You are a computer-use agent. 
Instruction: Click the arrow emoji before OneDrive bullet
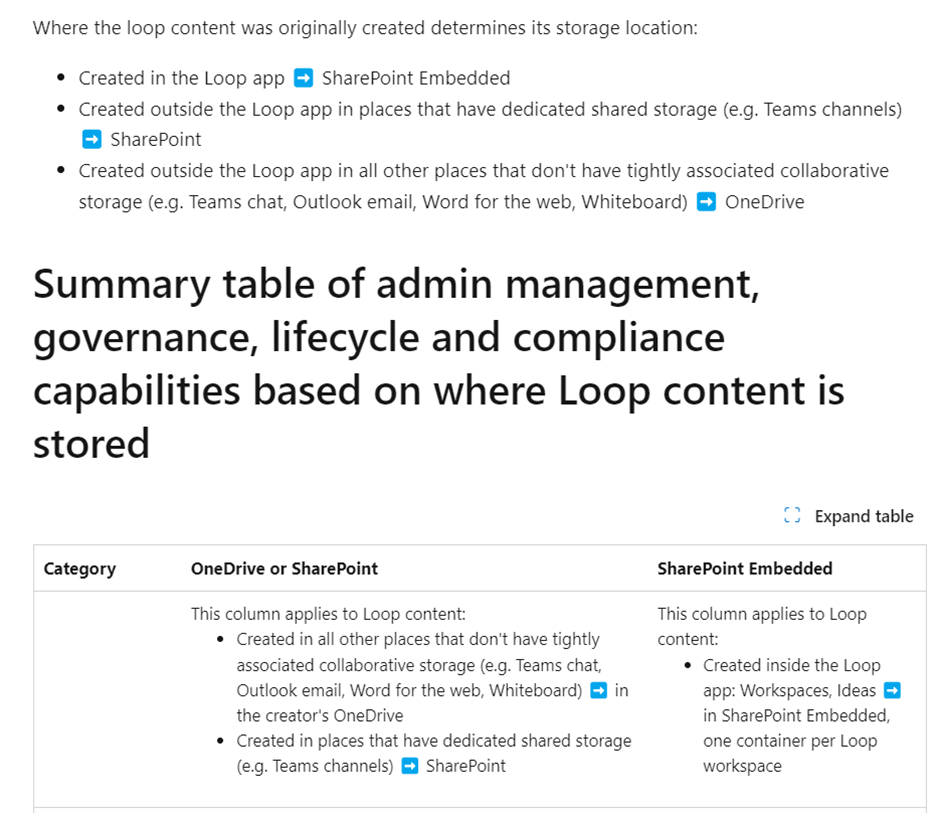[x=706, y=201]
